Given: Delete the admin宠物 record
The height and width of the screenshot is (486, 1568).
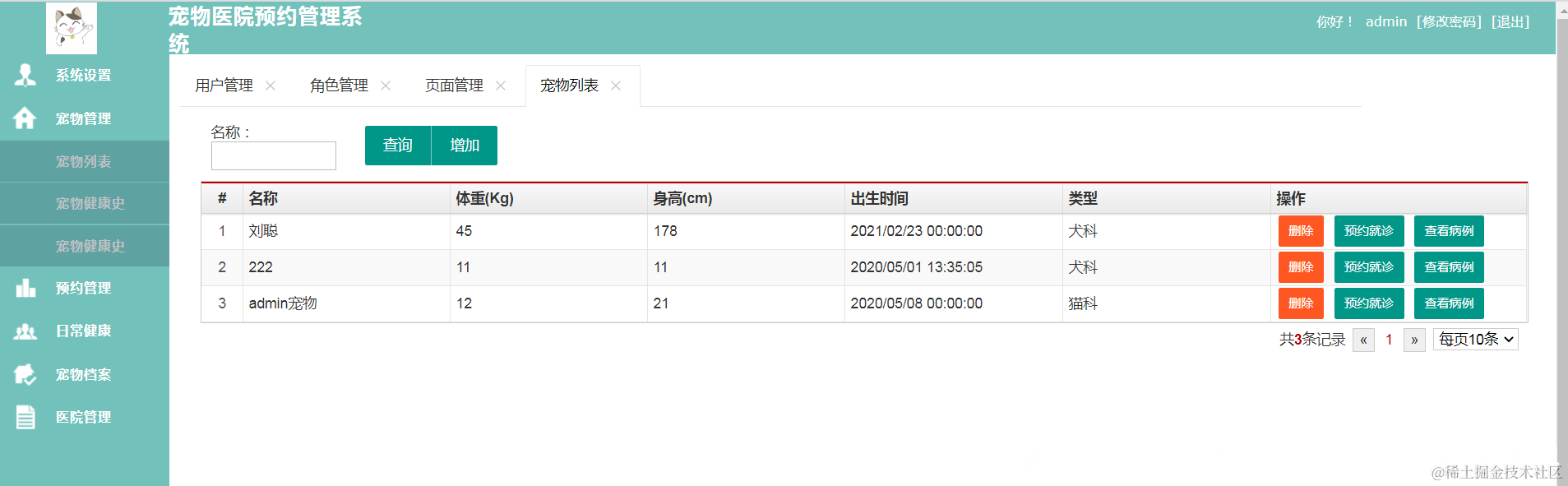Looking at the screenshot, I should [1301, 303].
